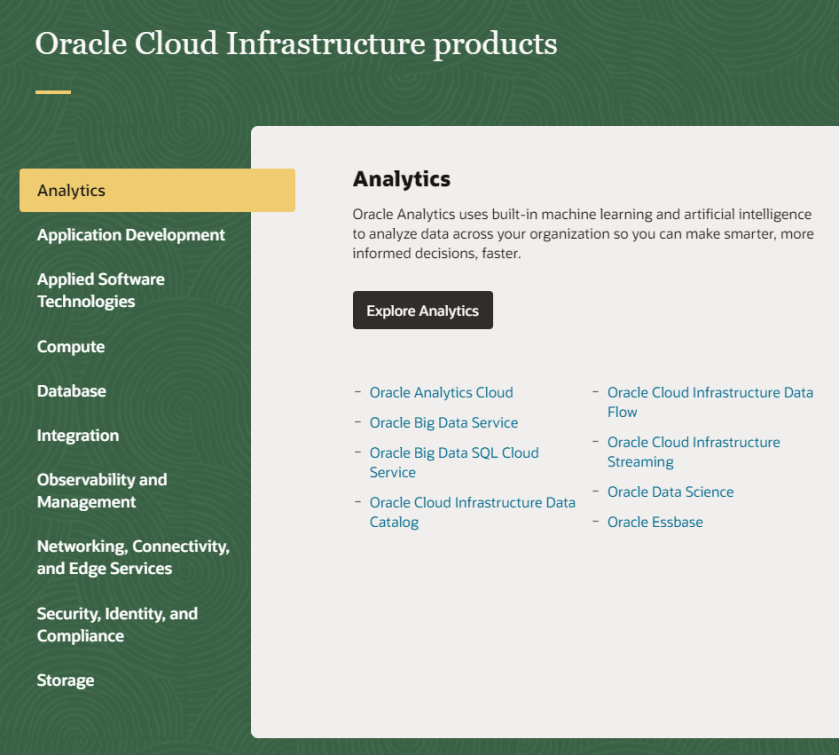
Task: Open the Integration category
Action: click(x=78, y=435)
